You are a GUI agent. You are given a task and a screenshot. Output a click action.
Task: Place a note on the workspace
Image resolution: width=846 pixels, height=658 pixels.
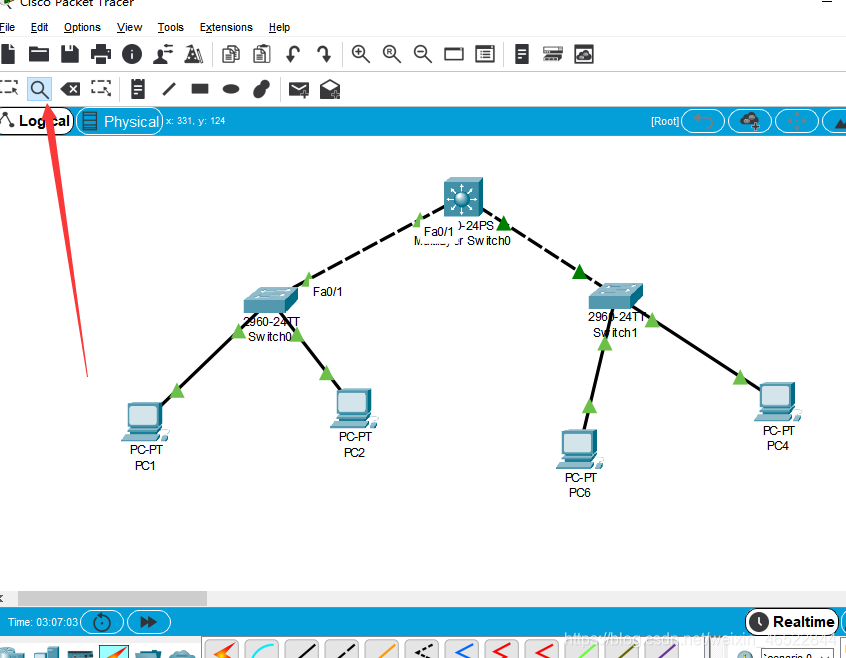coord(138,88)
